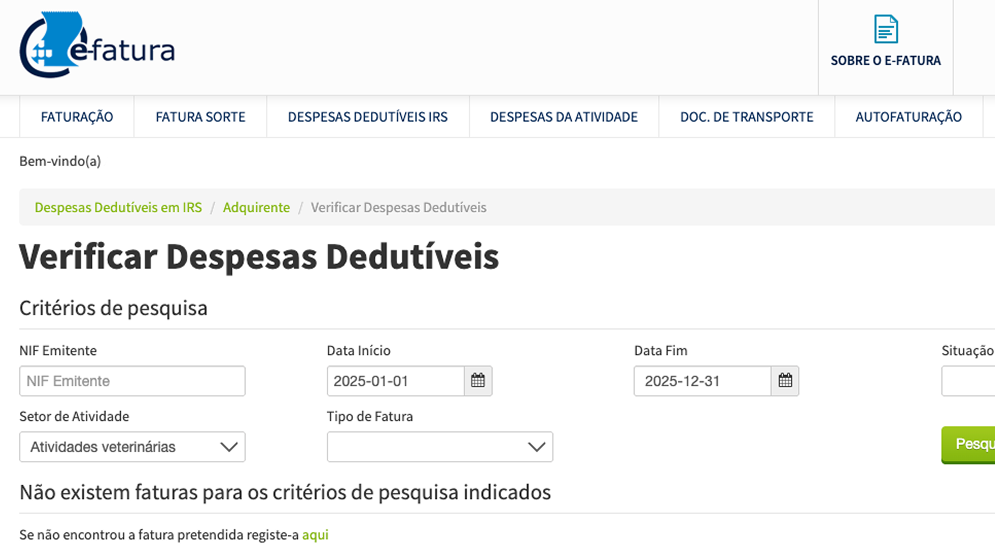Select Despesas Dedutíveis IRS menu item
The height and width of the screenshot is (552, 995).
(367, 117)
